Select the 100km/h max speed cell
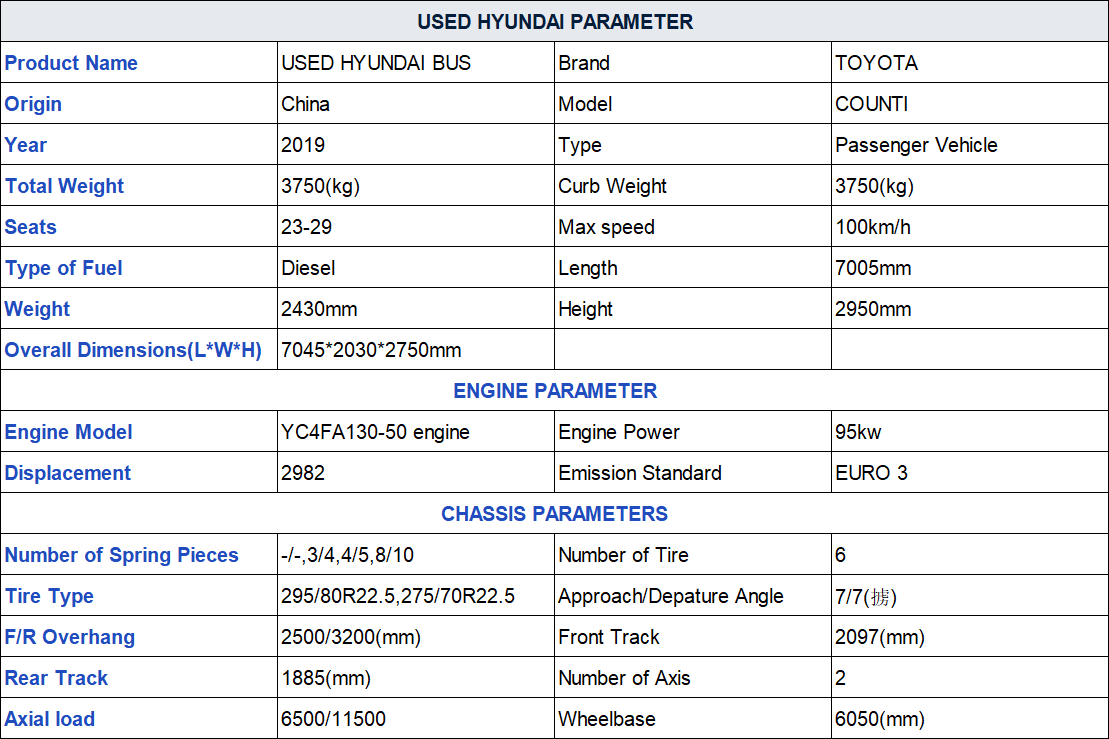This screenshot has width=1109, height=739. point(970,226)
